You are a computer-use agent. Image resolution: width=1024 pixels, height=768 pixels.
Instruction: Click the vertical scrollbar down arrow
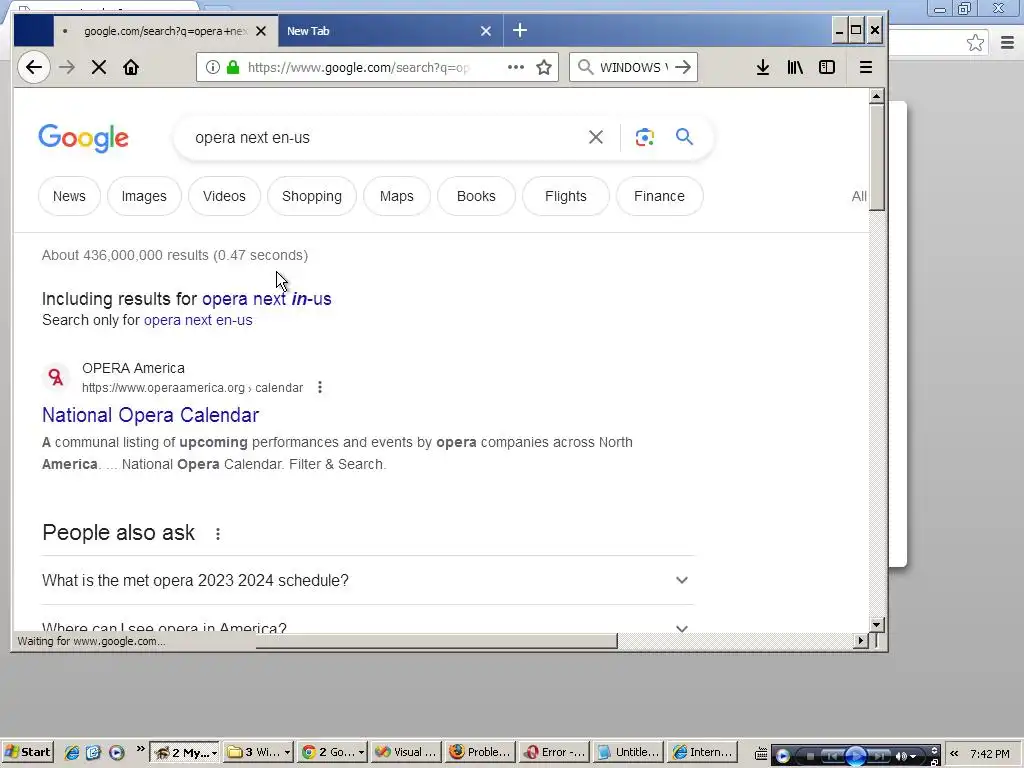tap(876, 624)
